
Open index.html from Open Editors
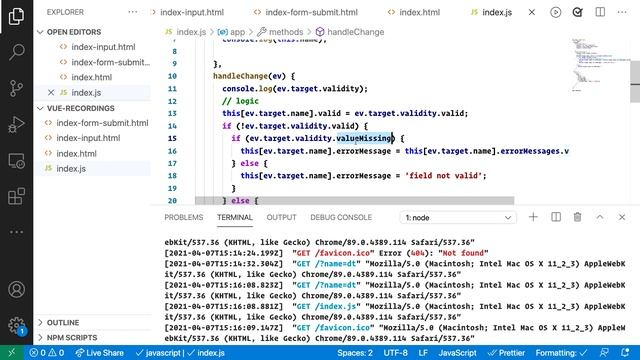(93, 77)
